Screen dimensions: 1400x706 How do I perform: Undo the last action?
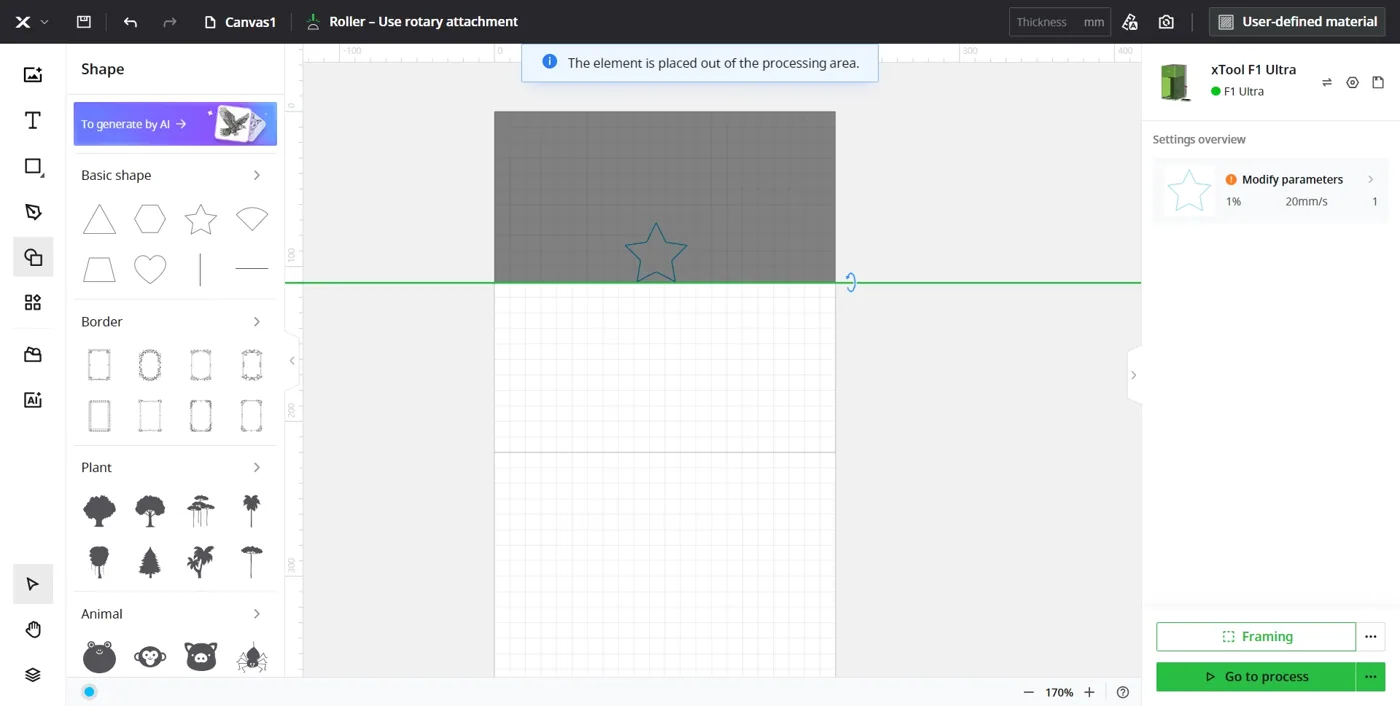click(x=130, y=21)
